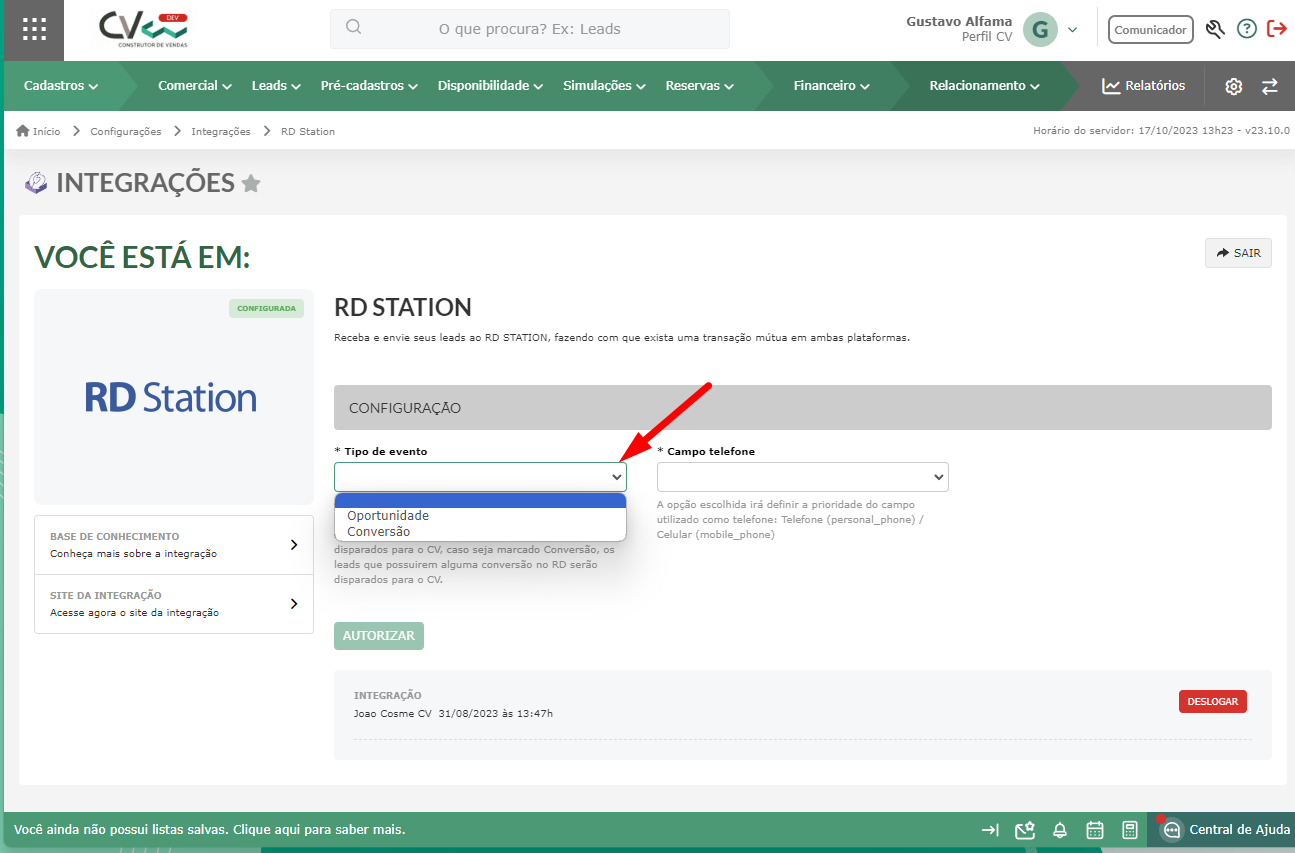Click the Comunicador button
1295x853 pixels.
tap(1150, 30)
